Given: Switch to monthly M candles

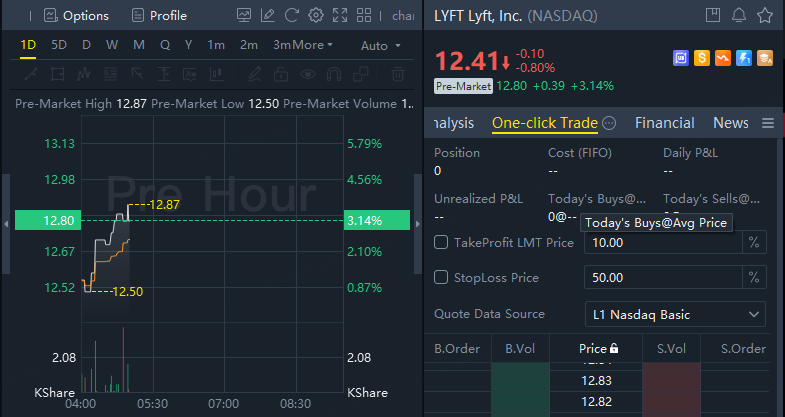Looking at the screenshot, I should tap(139, 45).
